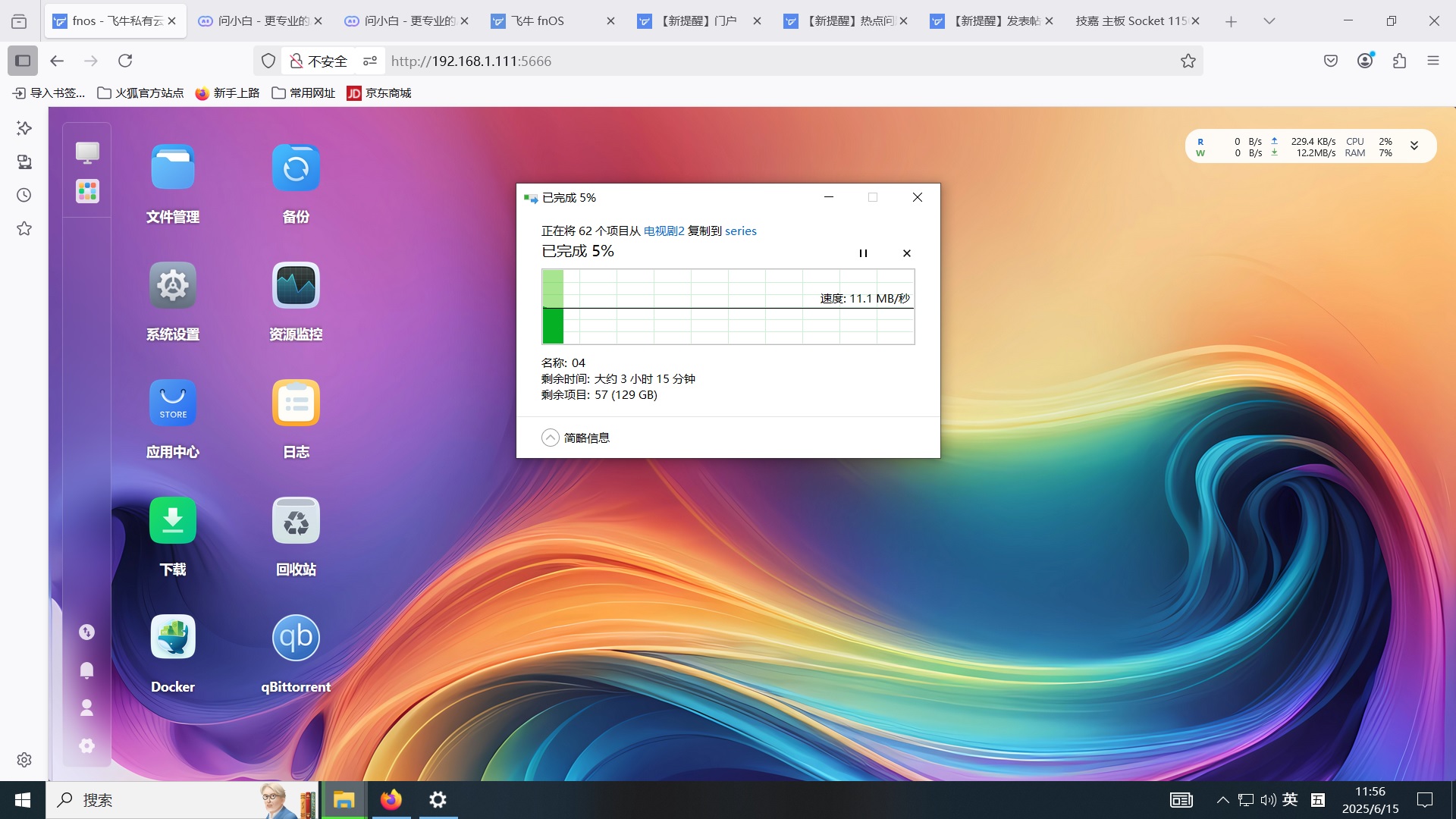Collapse details via 简略信息 chevron
The width and height of the screenshot is (1456, 819).
(x=551, y=438)
